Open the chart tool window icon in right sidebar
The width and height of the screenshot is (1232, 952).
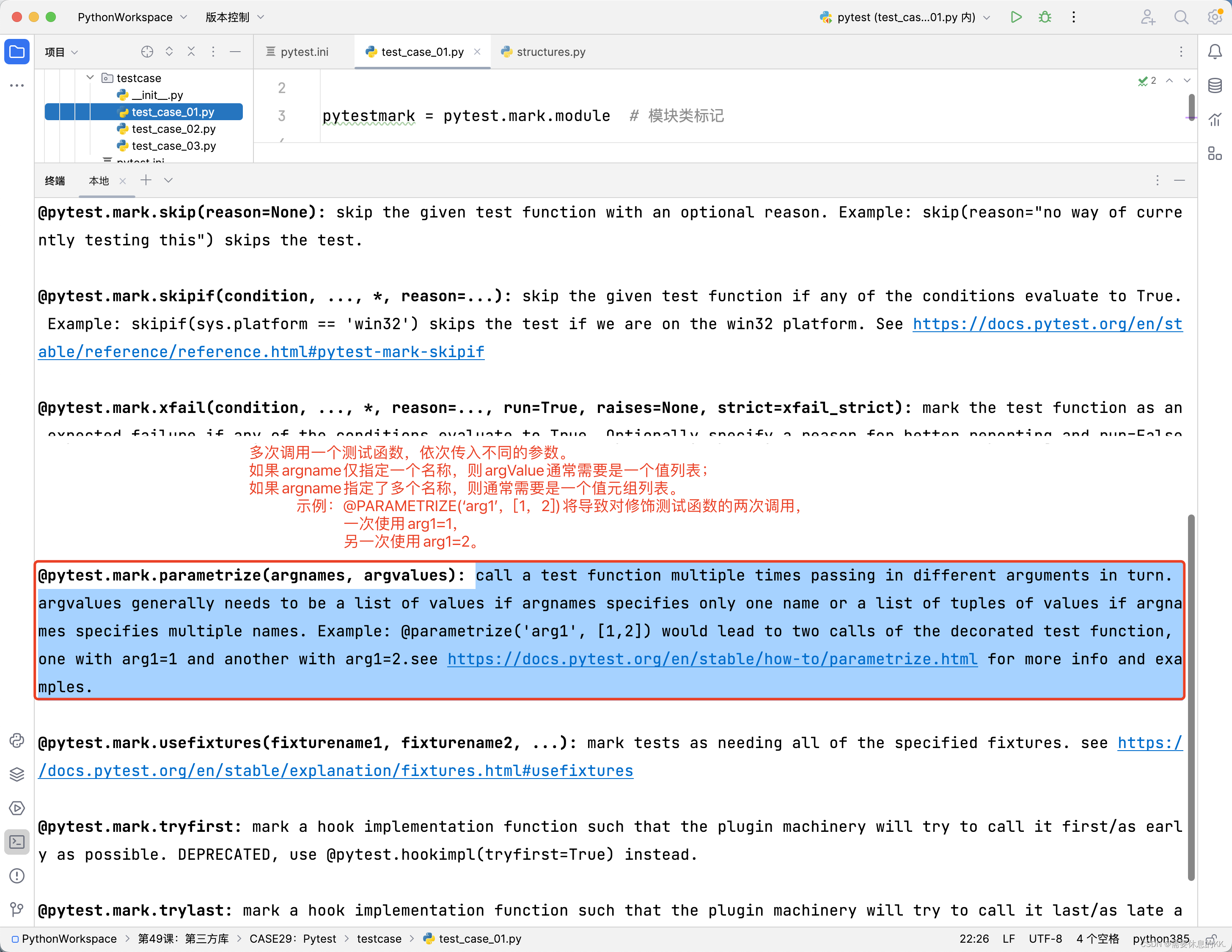point(1215,120)
